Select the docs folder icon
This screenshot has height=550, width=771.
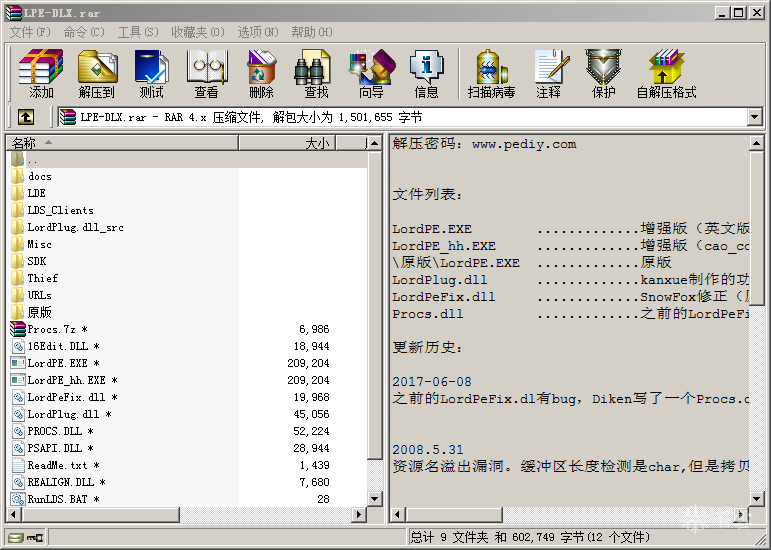(18, 176)
